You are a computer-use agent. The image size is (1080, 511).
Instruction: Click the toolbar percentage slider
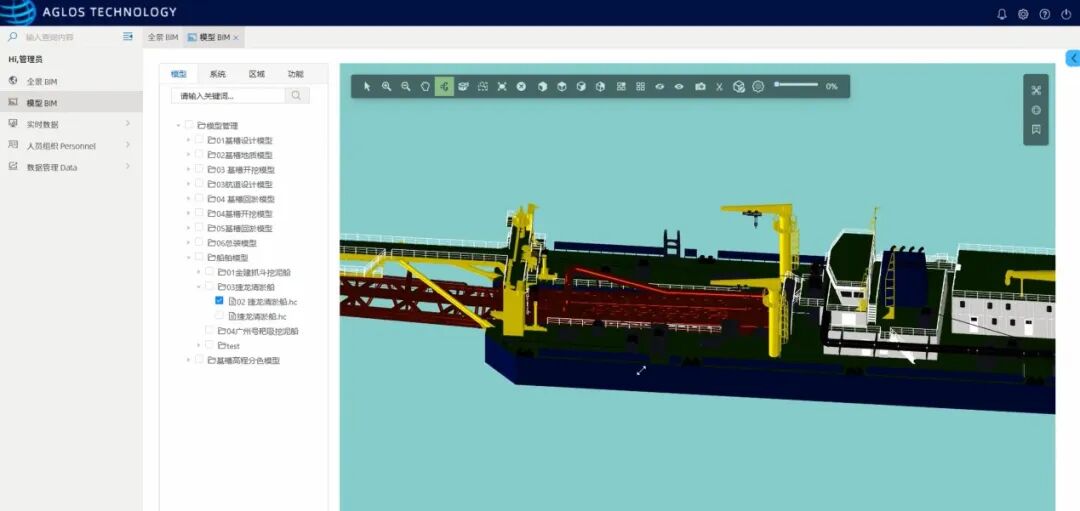796,85
